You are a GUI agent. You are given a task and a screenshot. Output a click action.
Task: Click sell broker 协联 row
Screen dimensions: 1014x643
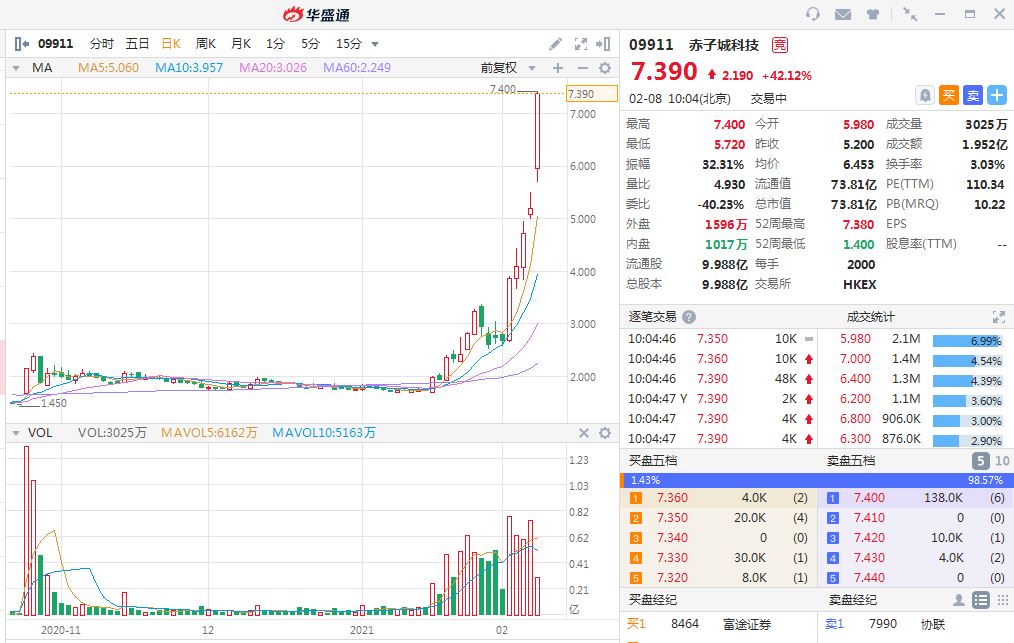pyautogui.click(x=915, y=624)
